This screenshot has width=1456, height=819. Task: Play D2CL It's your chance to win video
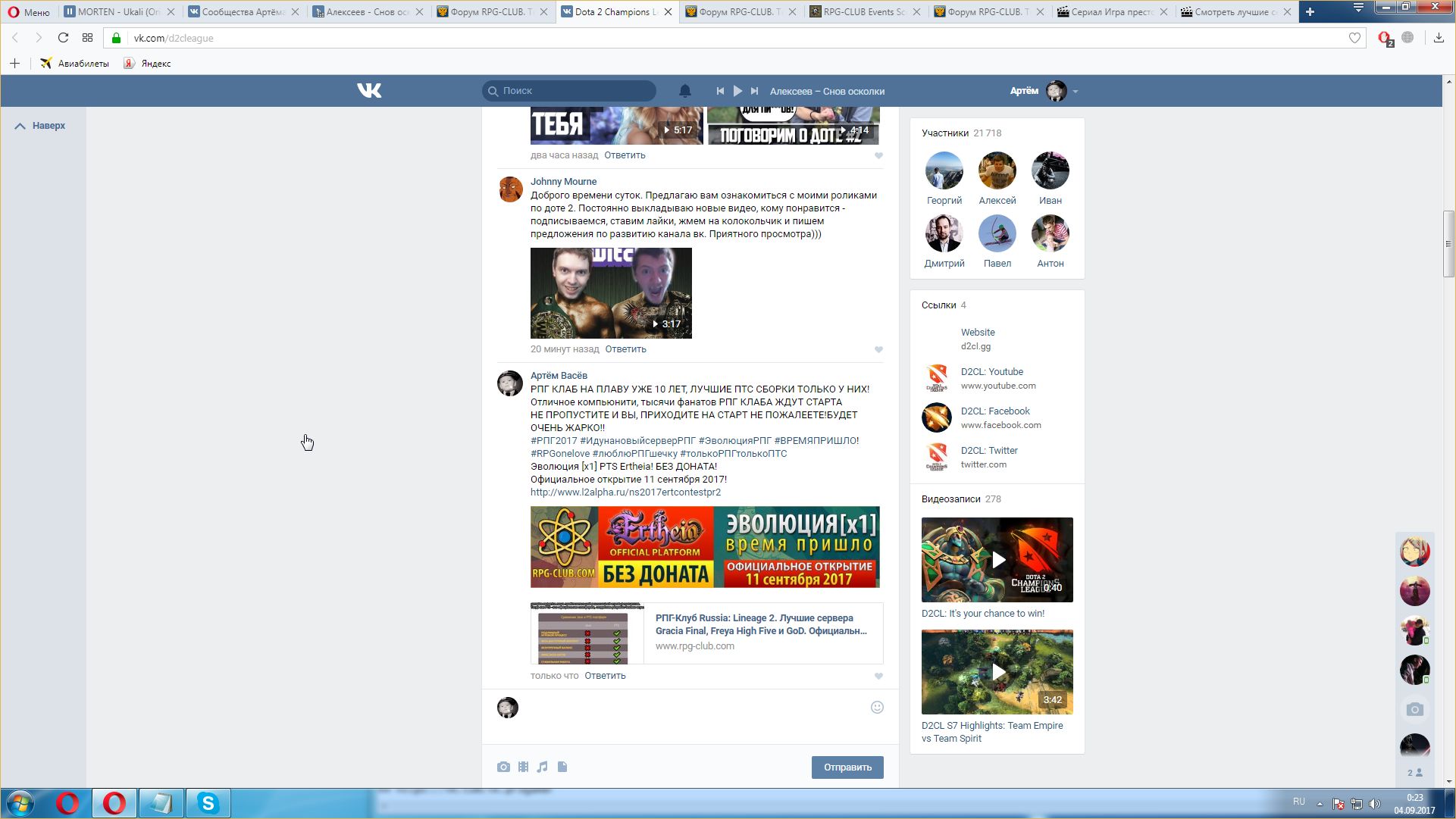[x=997, y=560]
